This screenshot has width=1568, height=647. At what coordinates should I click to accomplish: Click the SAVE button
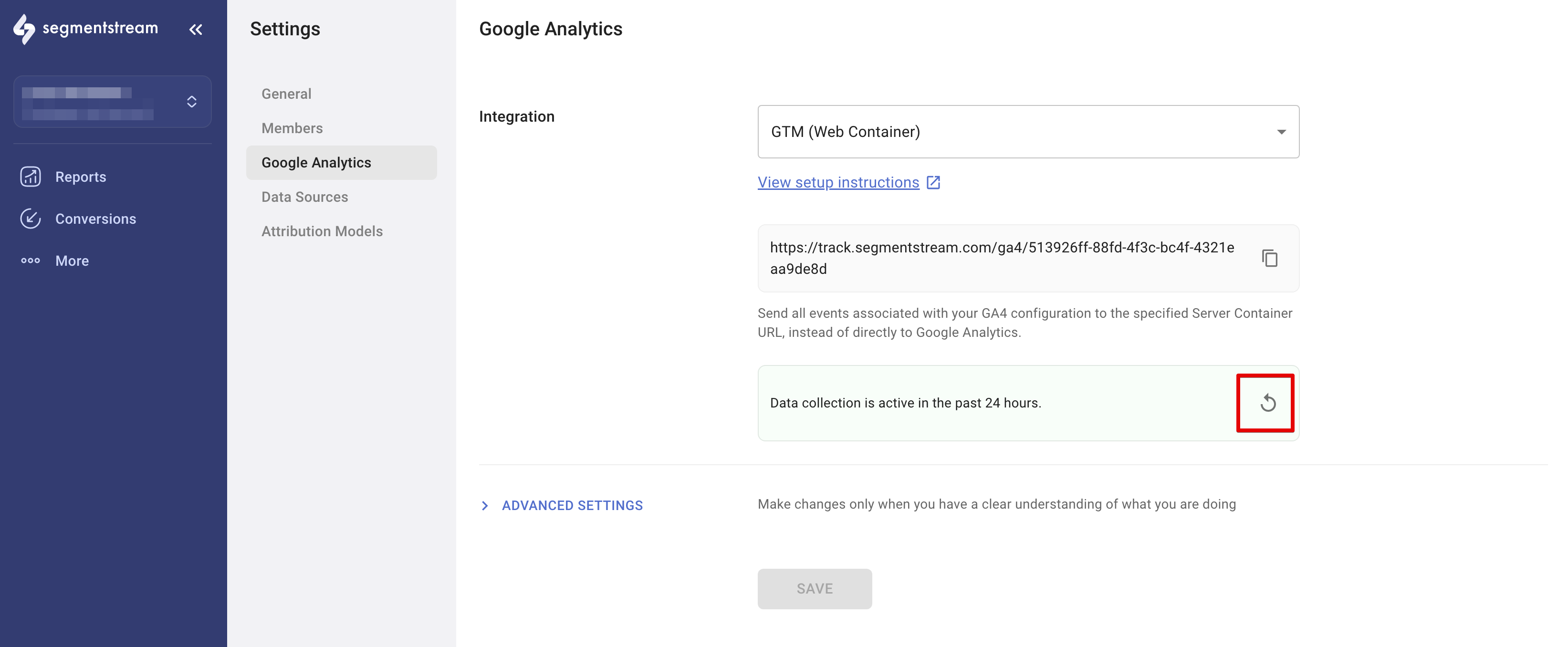pyautogui.click(x=815, y=589)
